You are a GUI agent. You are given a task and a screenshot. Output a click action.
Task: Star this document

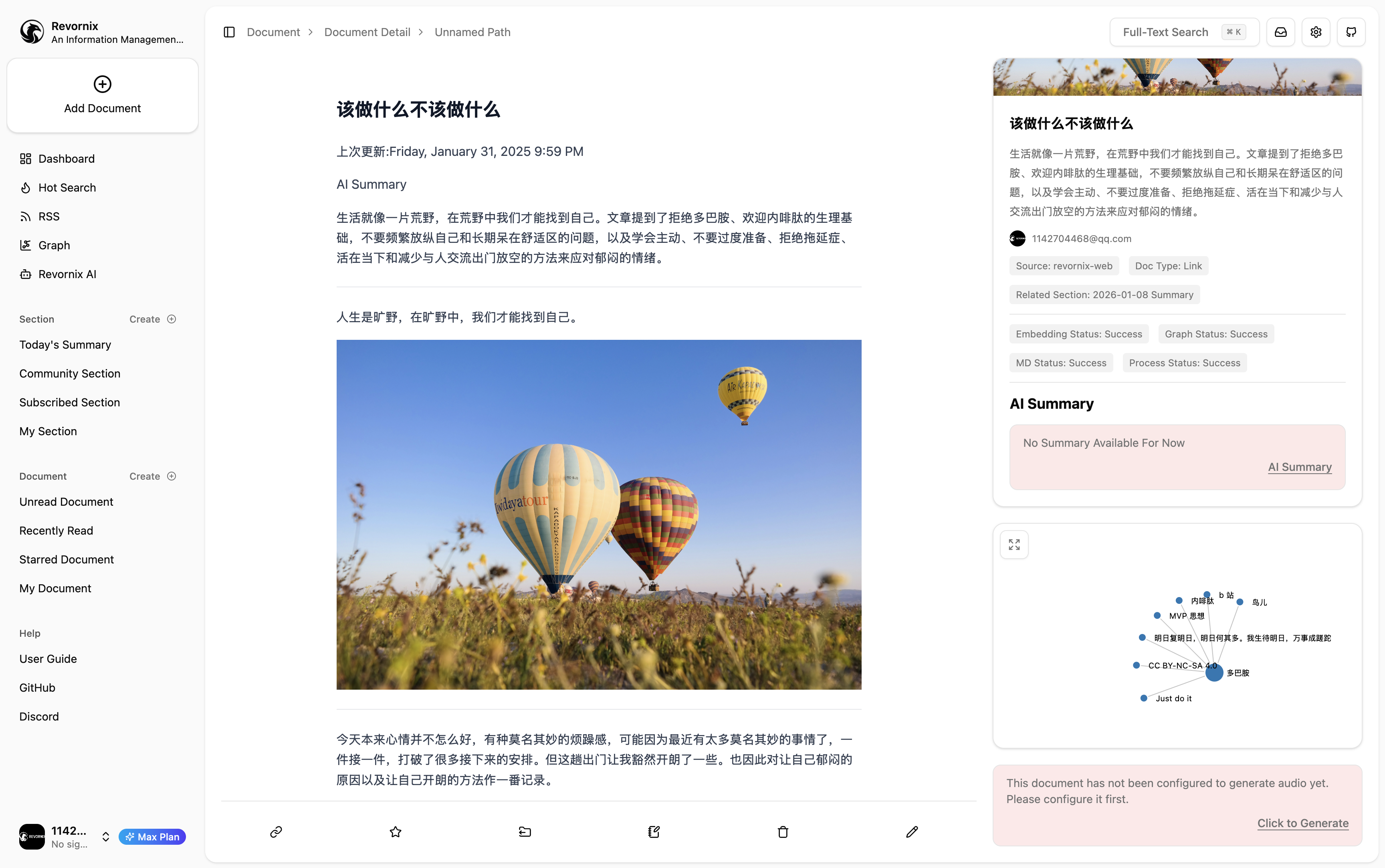coord(395,831)
